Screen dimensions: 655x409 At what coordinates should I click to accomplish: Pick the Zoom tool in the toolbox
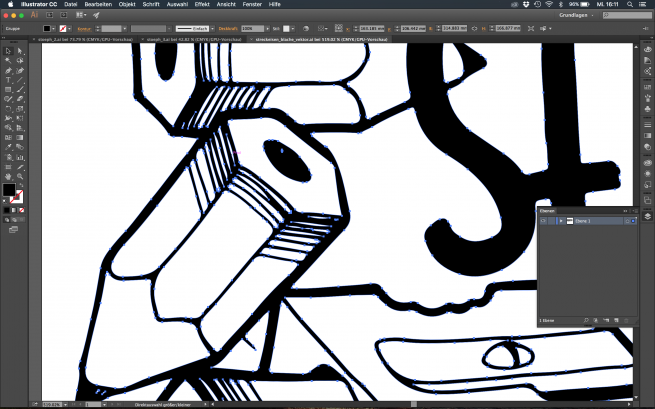pyautogui.click(x=18, y=175)
